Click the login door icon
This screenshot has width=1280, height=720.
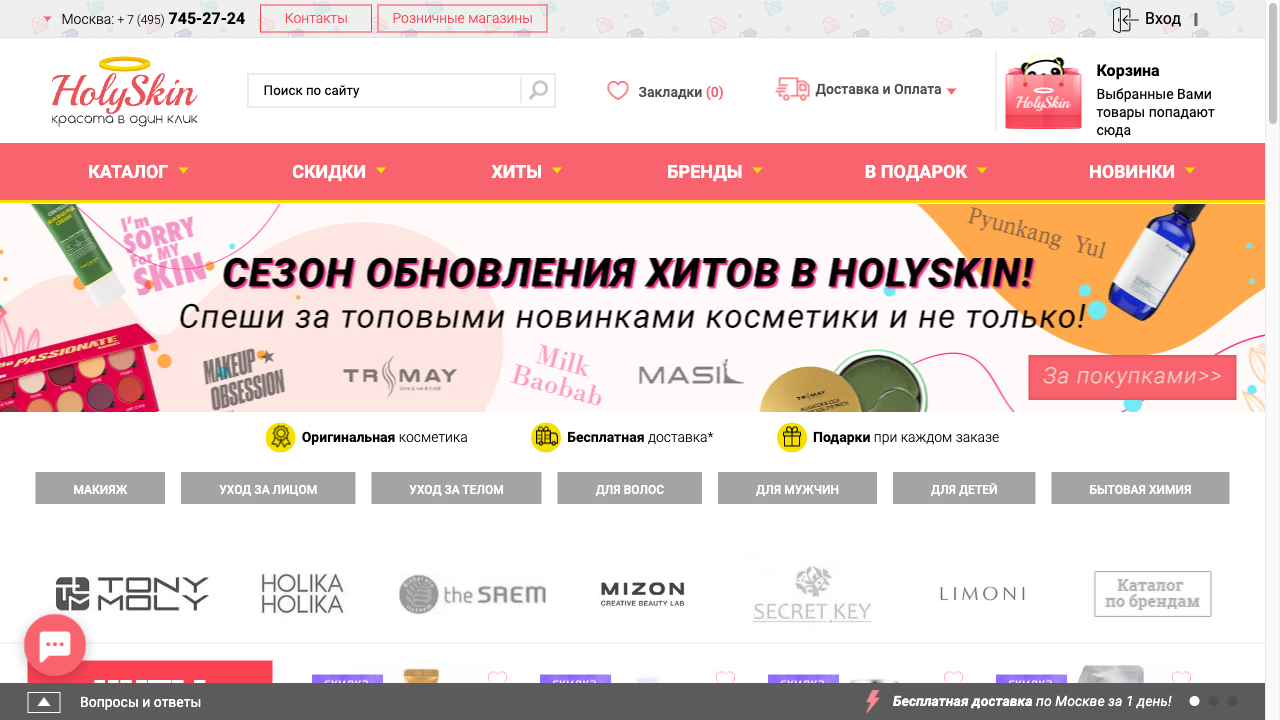click(1125, 19)
